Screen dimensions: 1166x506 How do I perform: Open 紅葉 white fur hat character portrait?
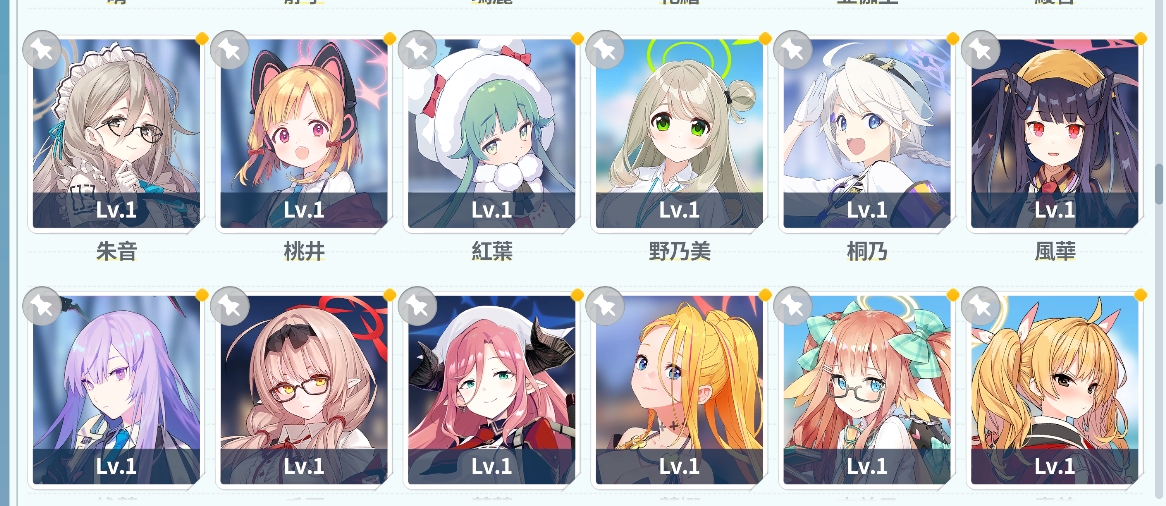point(492,134)
